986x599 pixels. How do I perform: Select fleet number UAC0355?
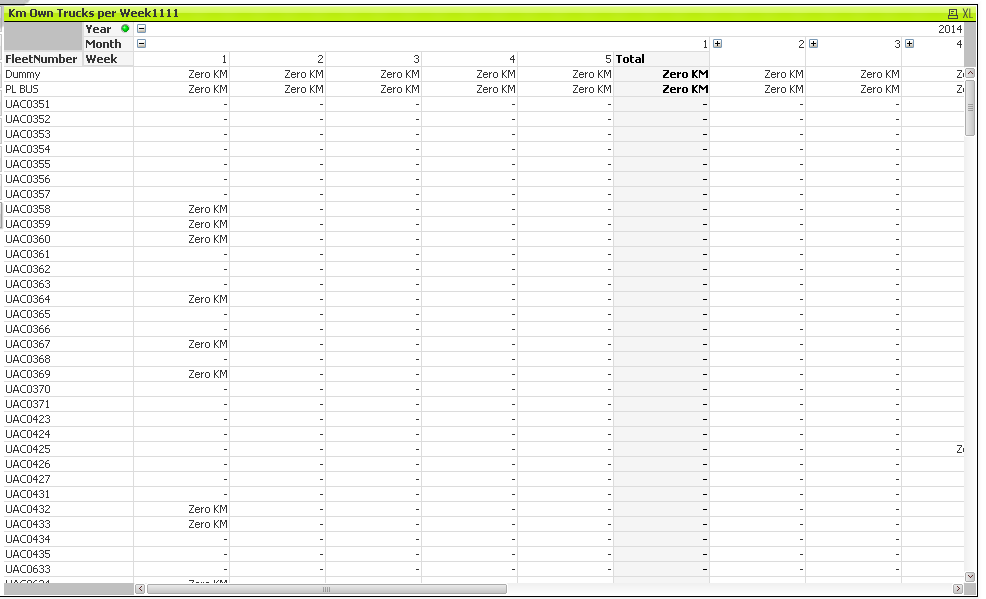(28, 165)
